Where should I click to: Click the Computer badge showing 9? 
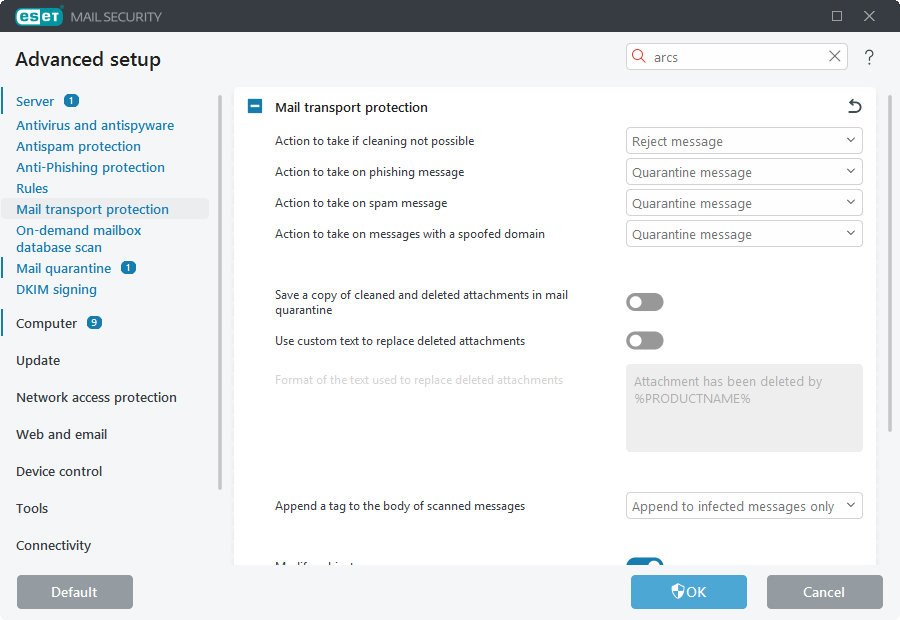pyautogui.click(x=93, y=322)
